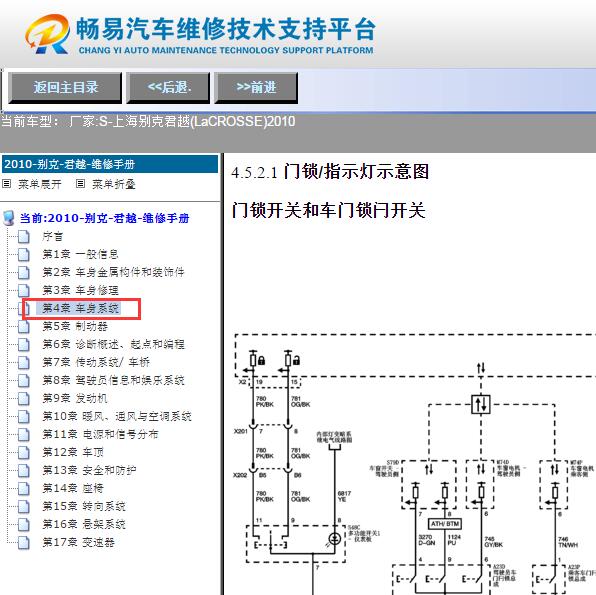Click page icon beside 第11章 电源和信号分布
Image resolution: width=596 pixels, height=595 pixels.
pos(24,434)
